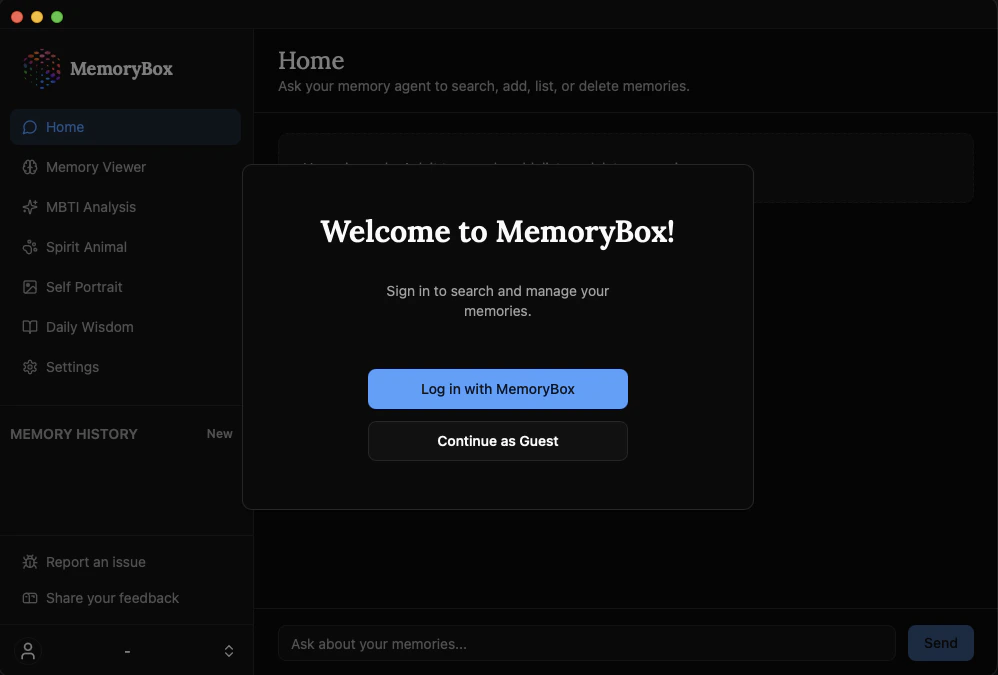998x675 pixels.
Task: Click the MBTI Analysis sparkle icon
Action: click(31, 207)
